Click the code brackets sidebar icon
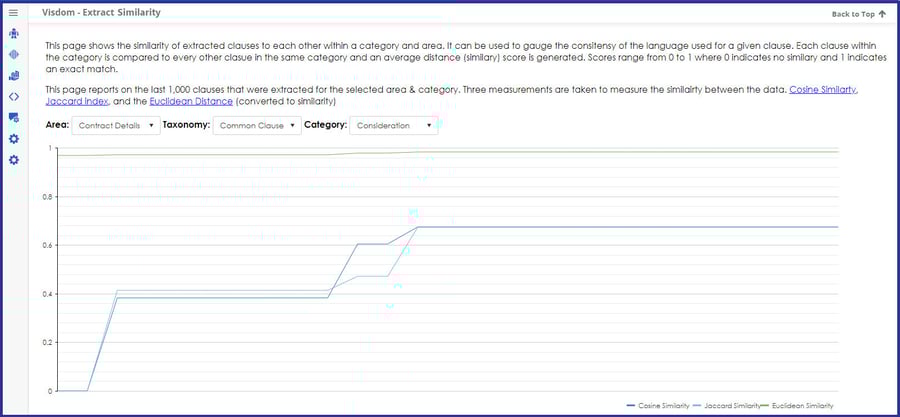Viewport: 900px width, 417px height. (x=14, y=96)
